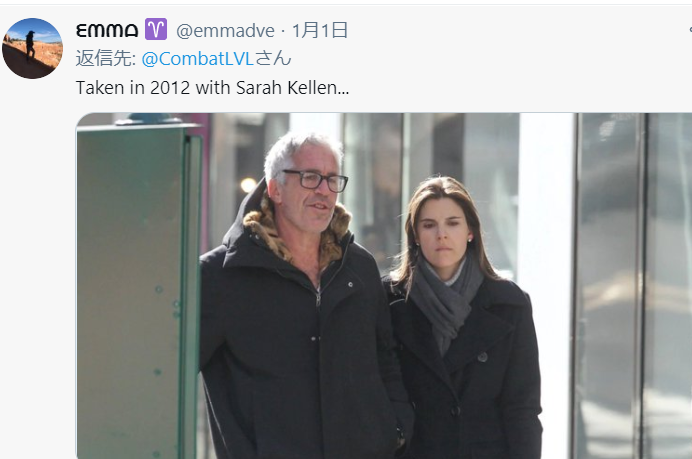692x459 pixels.
Task: Click the さん suffix after CombatLVL
Action: point(273,59)
